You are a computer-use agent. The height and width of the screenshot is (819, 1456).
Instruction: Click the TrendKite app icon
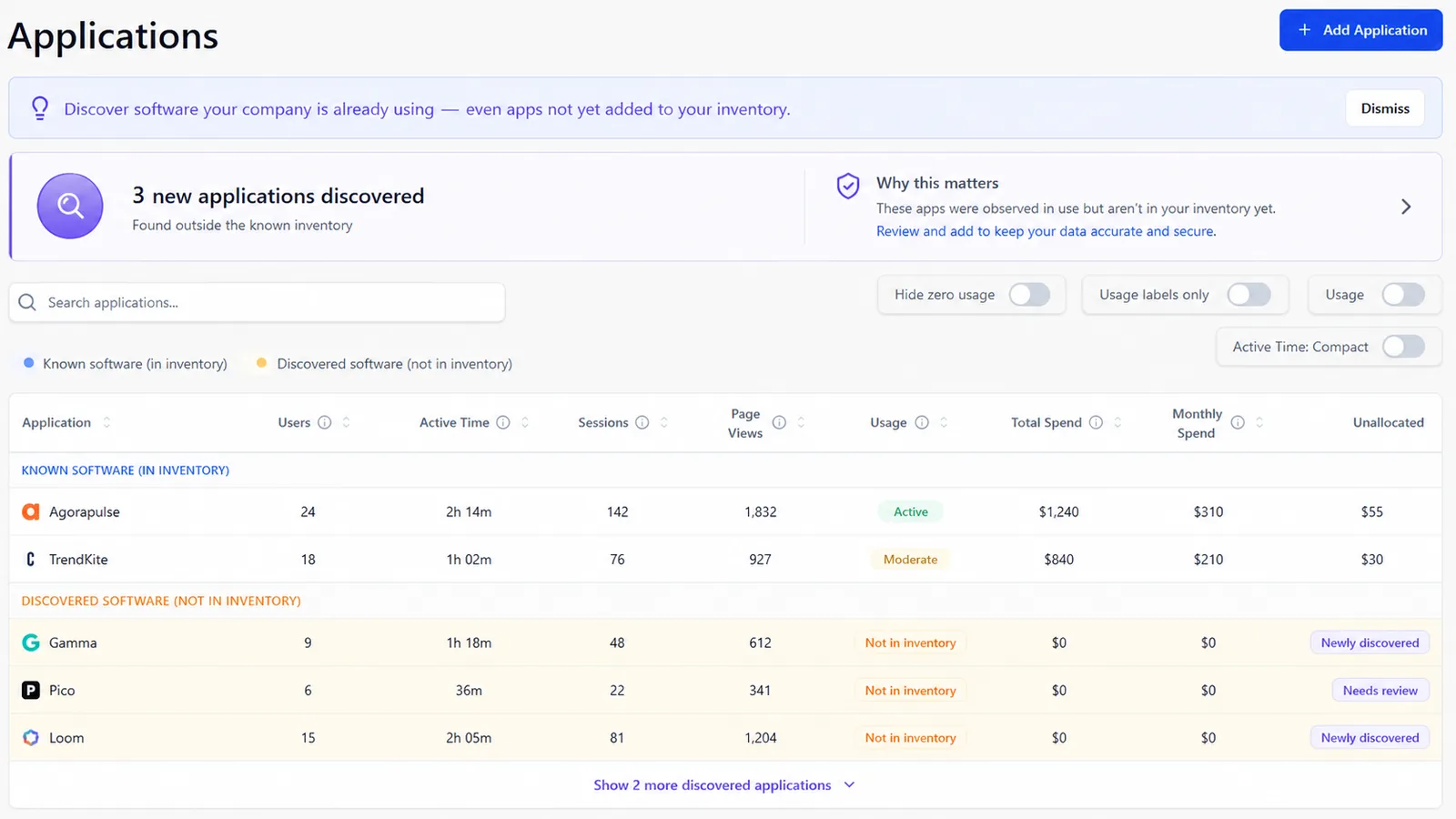(31, 559)
